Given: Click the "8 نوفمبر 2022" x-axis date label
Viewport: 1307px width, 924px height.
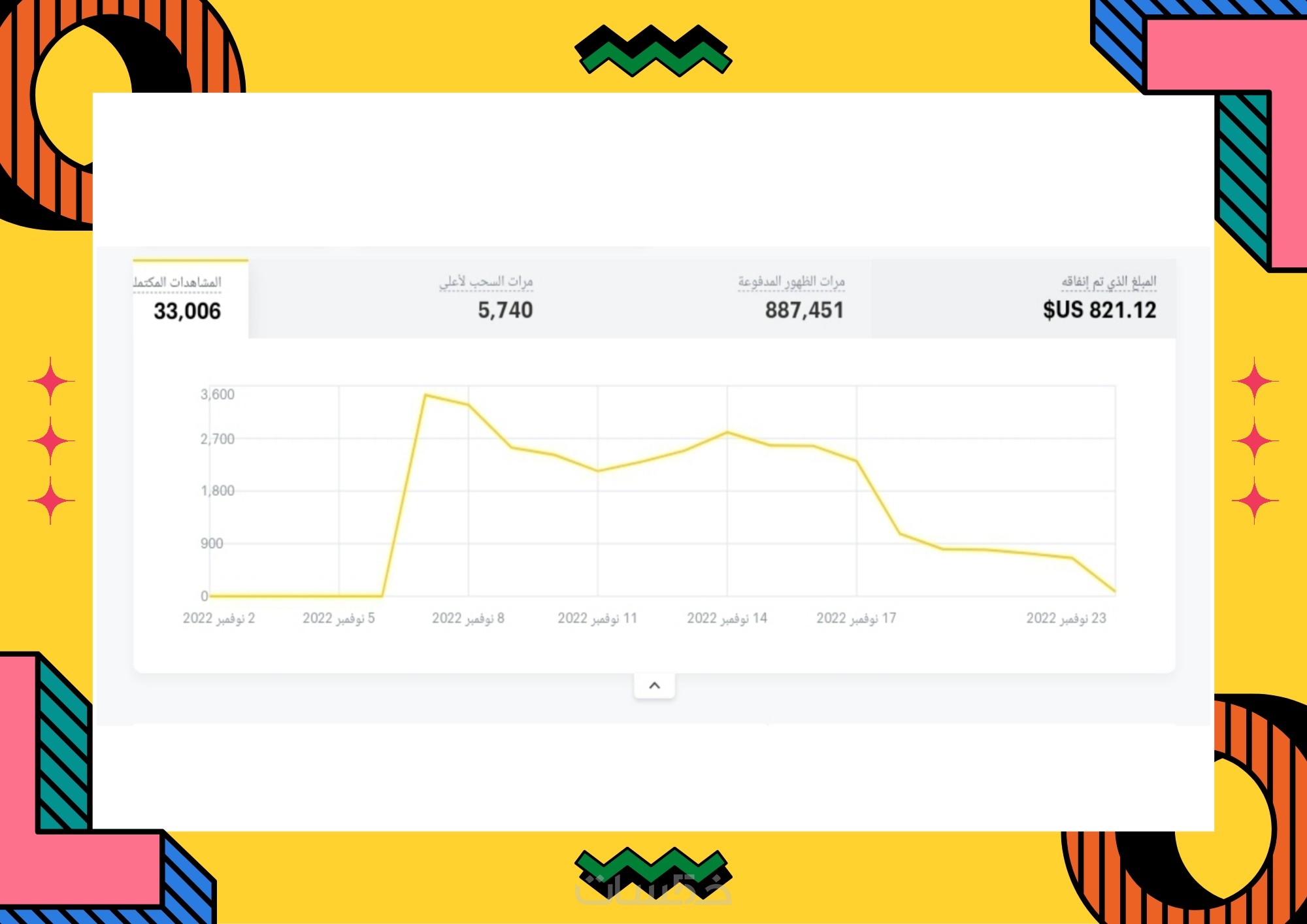Looking at the screenshot, I should tap(468, 618).
